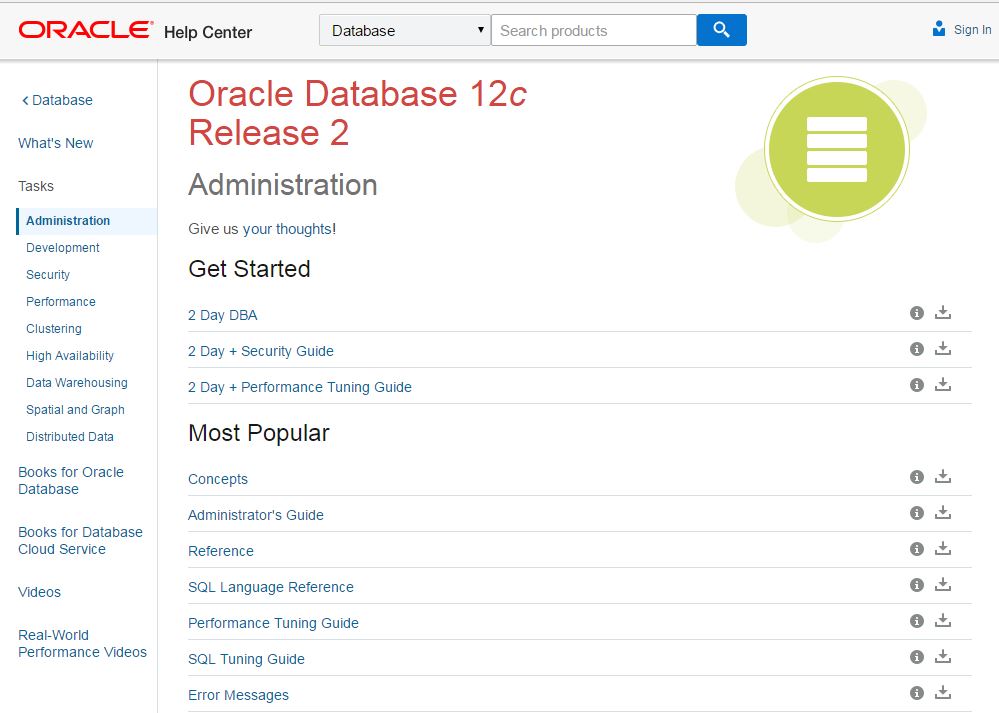Open info icon for 2 Day DBA

[917, 313]
